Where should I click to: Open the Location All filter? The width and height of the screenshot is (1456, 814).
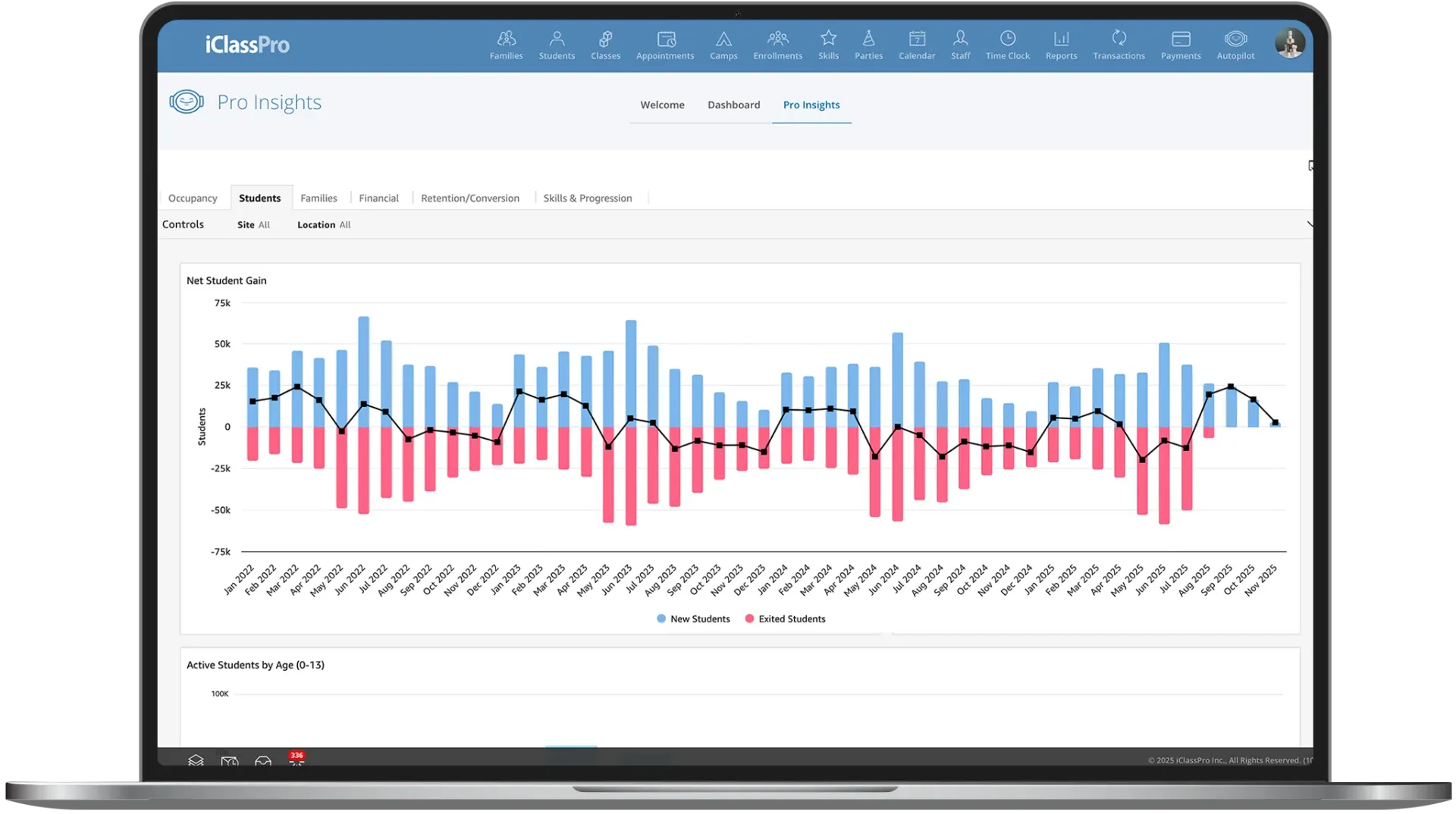324,224
